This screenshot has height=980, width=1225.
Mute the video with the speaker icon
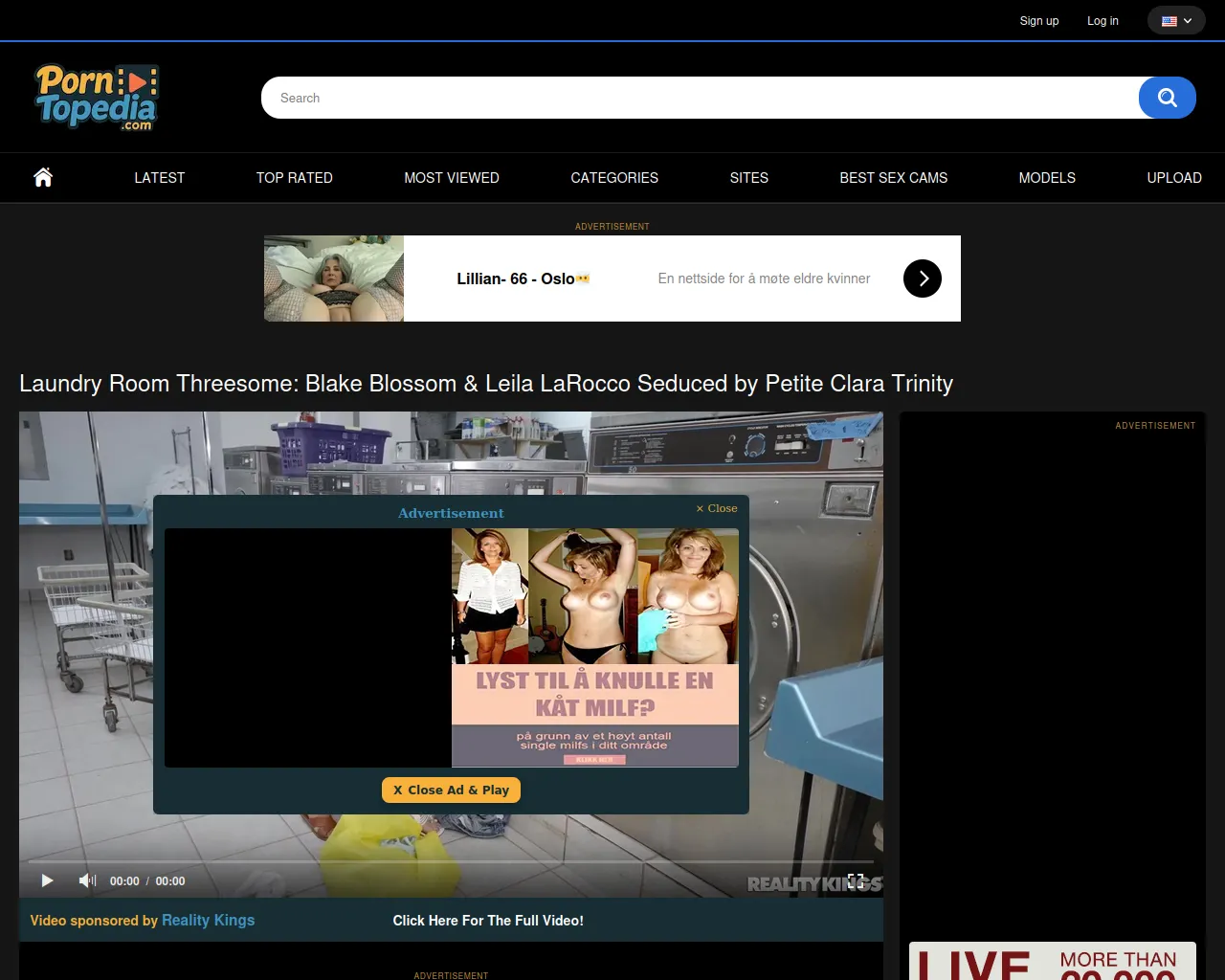point(87,880)
